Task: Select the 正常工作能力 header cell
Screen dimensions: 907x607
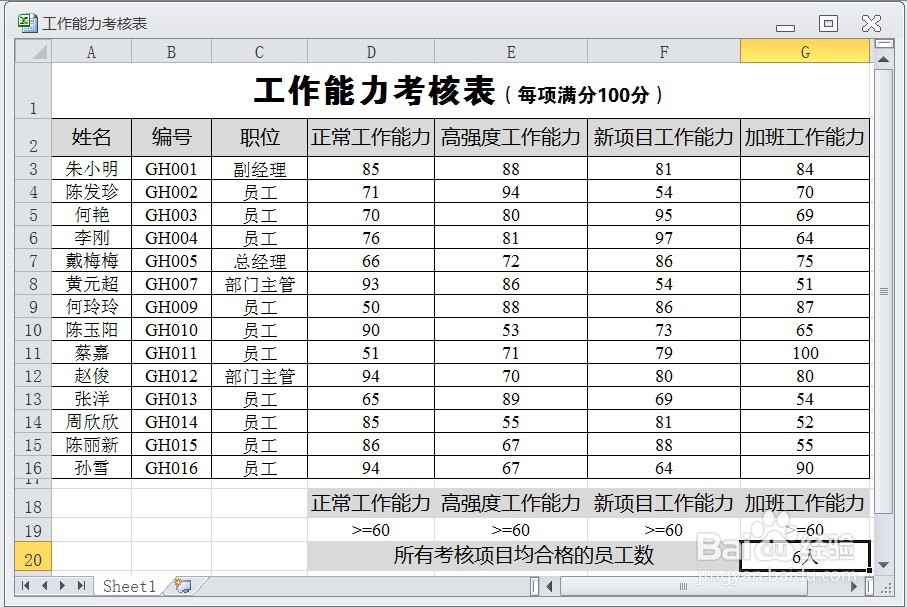Action: 371,138
